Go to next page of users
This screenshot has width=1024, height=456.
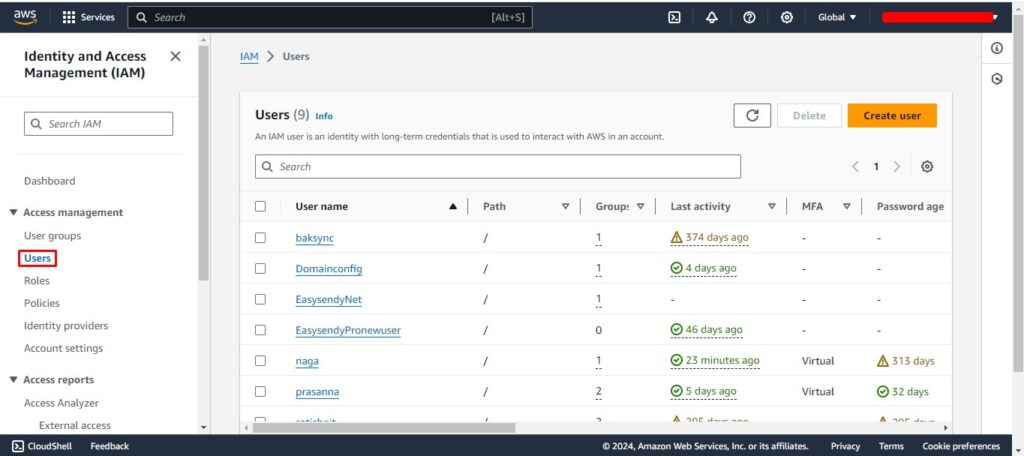coord(897,167)
